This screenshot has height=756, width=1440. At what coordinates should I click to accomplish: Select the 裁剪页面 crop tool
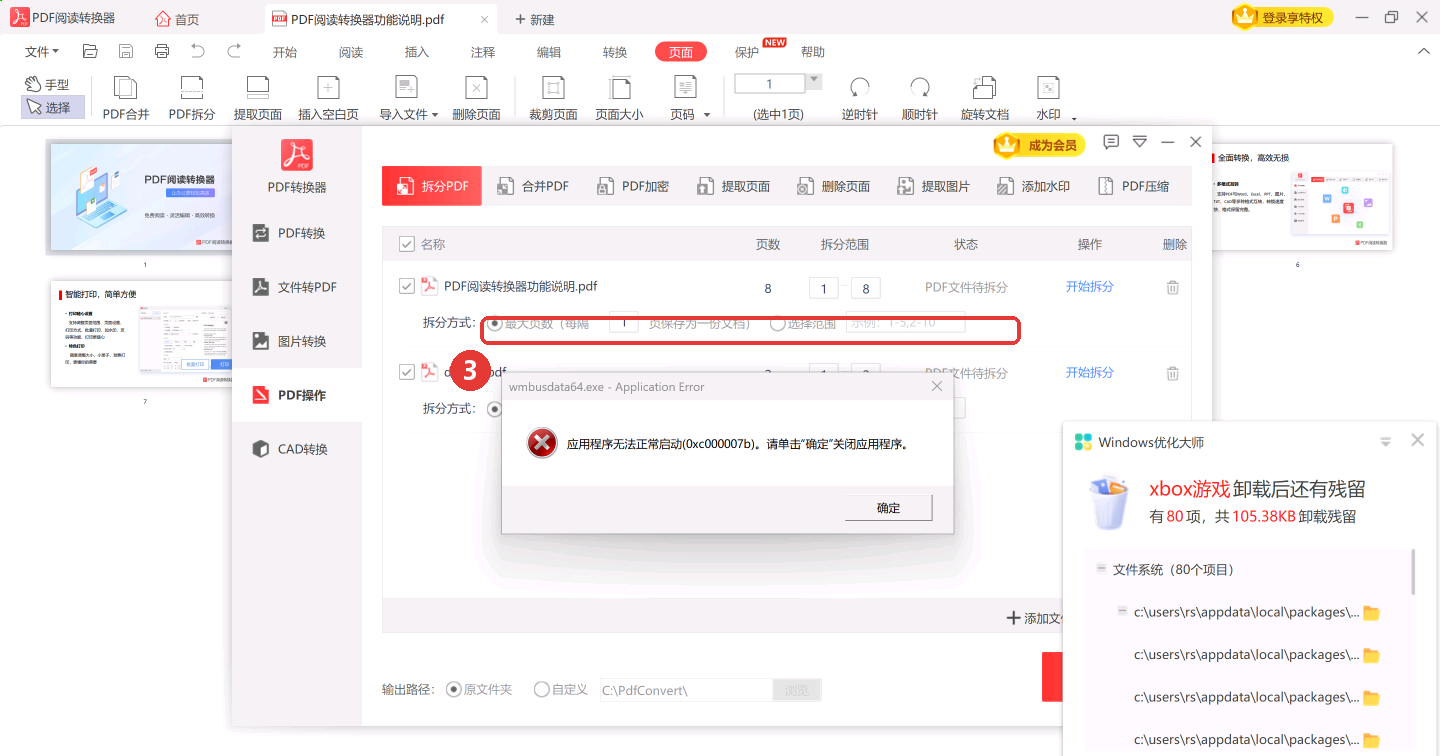(x=553, y=98)
